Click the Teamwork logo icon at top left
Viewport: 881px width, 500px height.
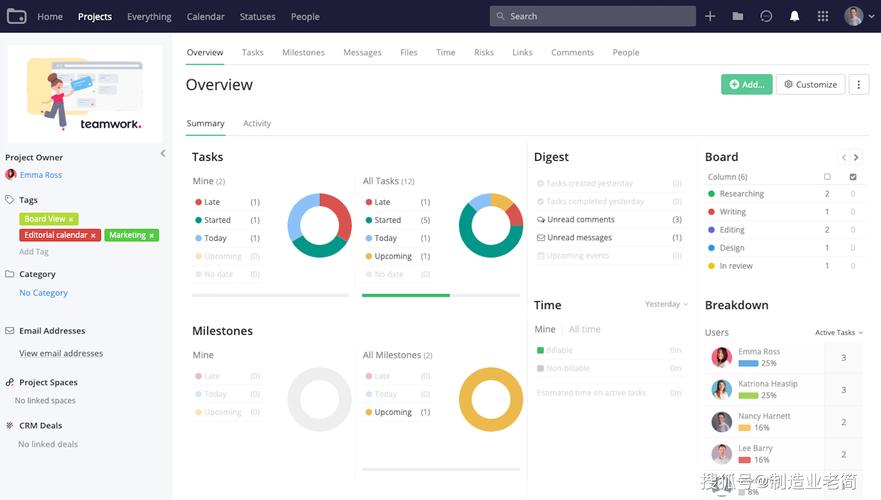[x=15, y=16]
